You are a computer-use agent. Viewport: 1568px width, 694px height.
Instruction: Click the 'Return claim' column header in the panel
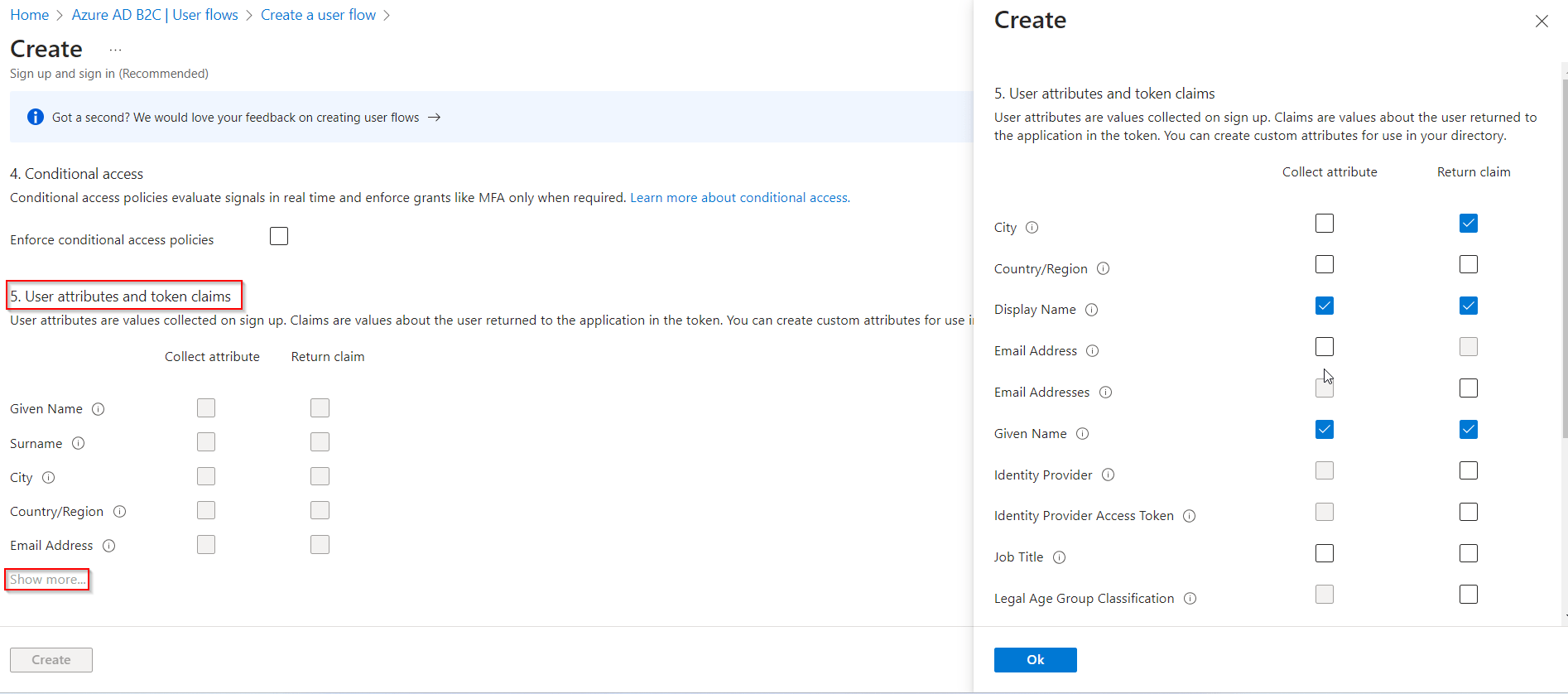coord(1474,172)
